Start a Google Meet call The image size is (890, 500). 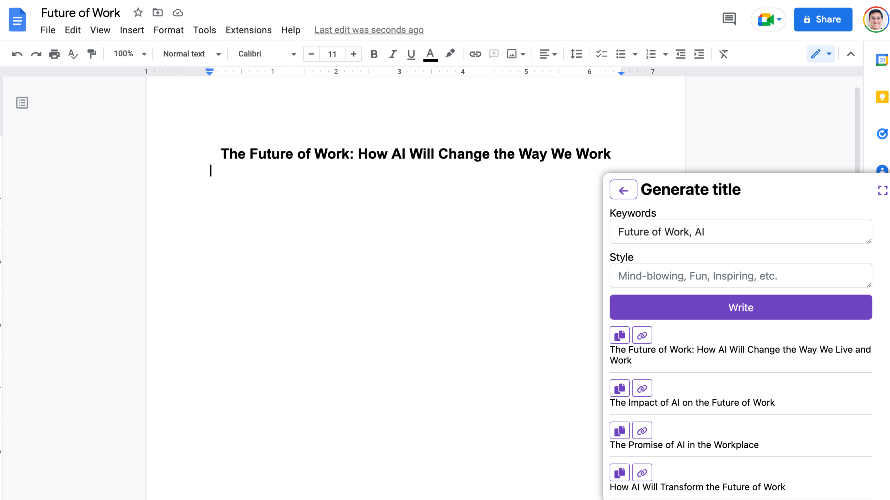tap(769, 20)
